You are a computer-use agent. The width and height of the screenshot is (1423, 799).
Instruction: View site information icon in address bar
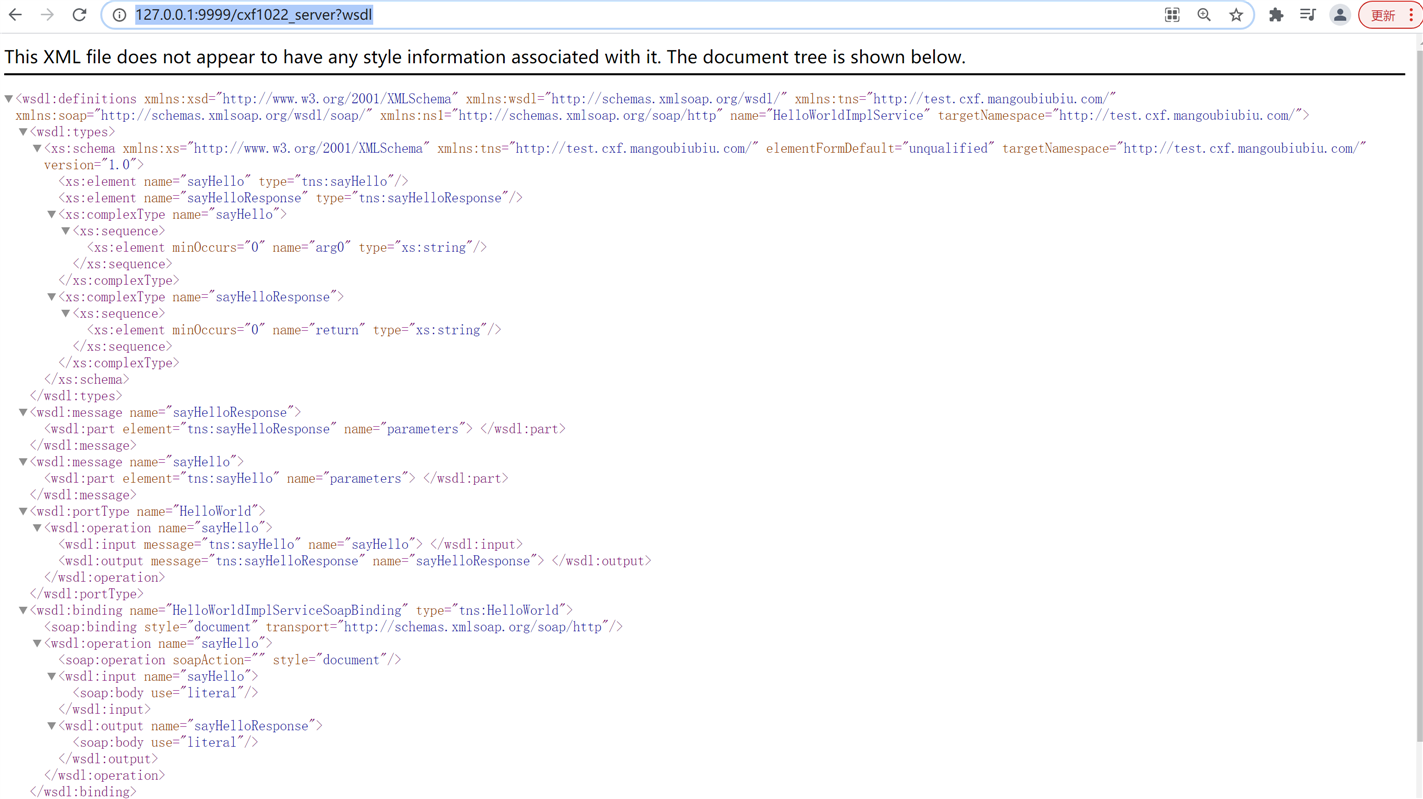[119, 15]
